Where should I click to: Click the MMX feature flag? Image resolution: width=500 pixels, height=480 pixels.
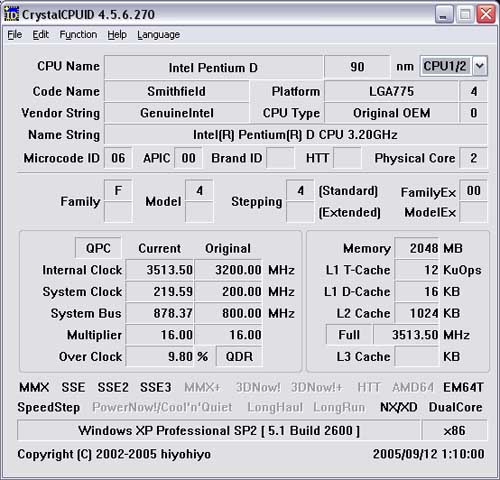point(34,387)
